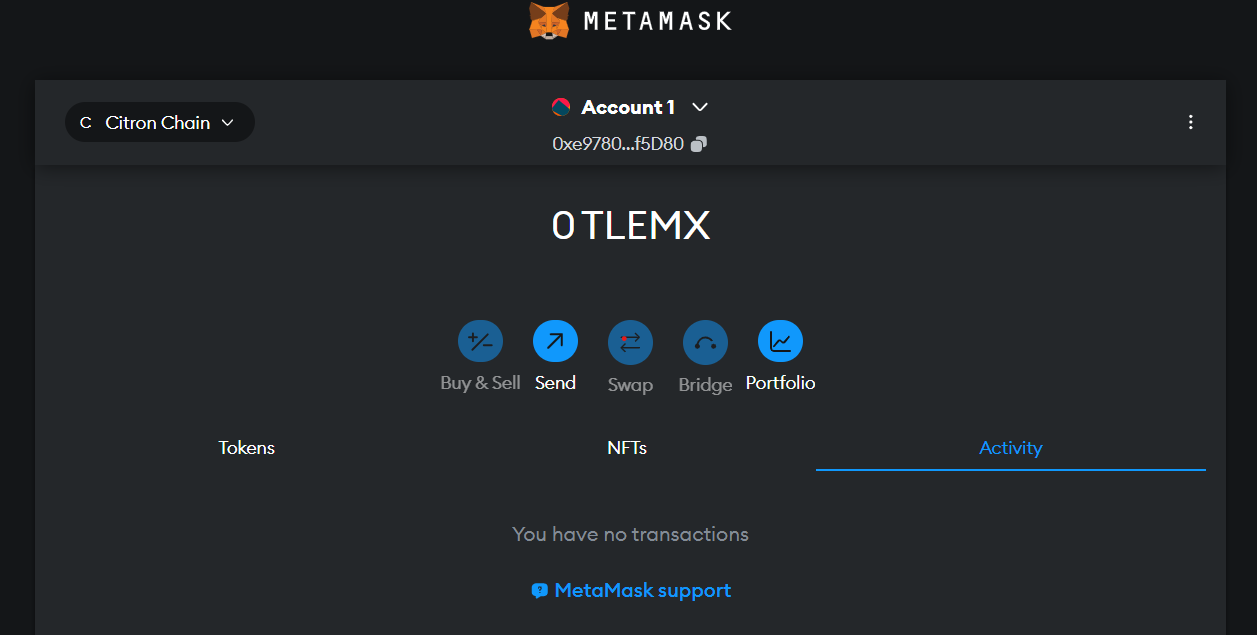Open the Portfolio chart icon
Screen dimensions: 1257x635
click(x=780, y=340)
